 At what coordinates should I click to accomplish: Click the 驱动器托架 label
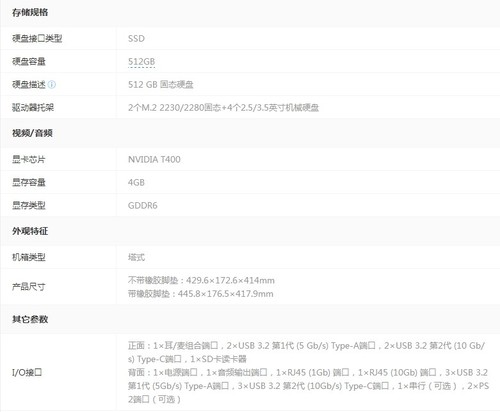pos(33,108)
